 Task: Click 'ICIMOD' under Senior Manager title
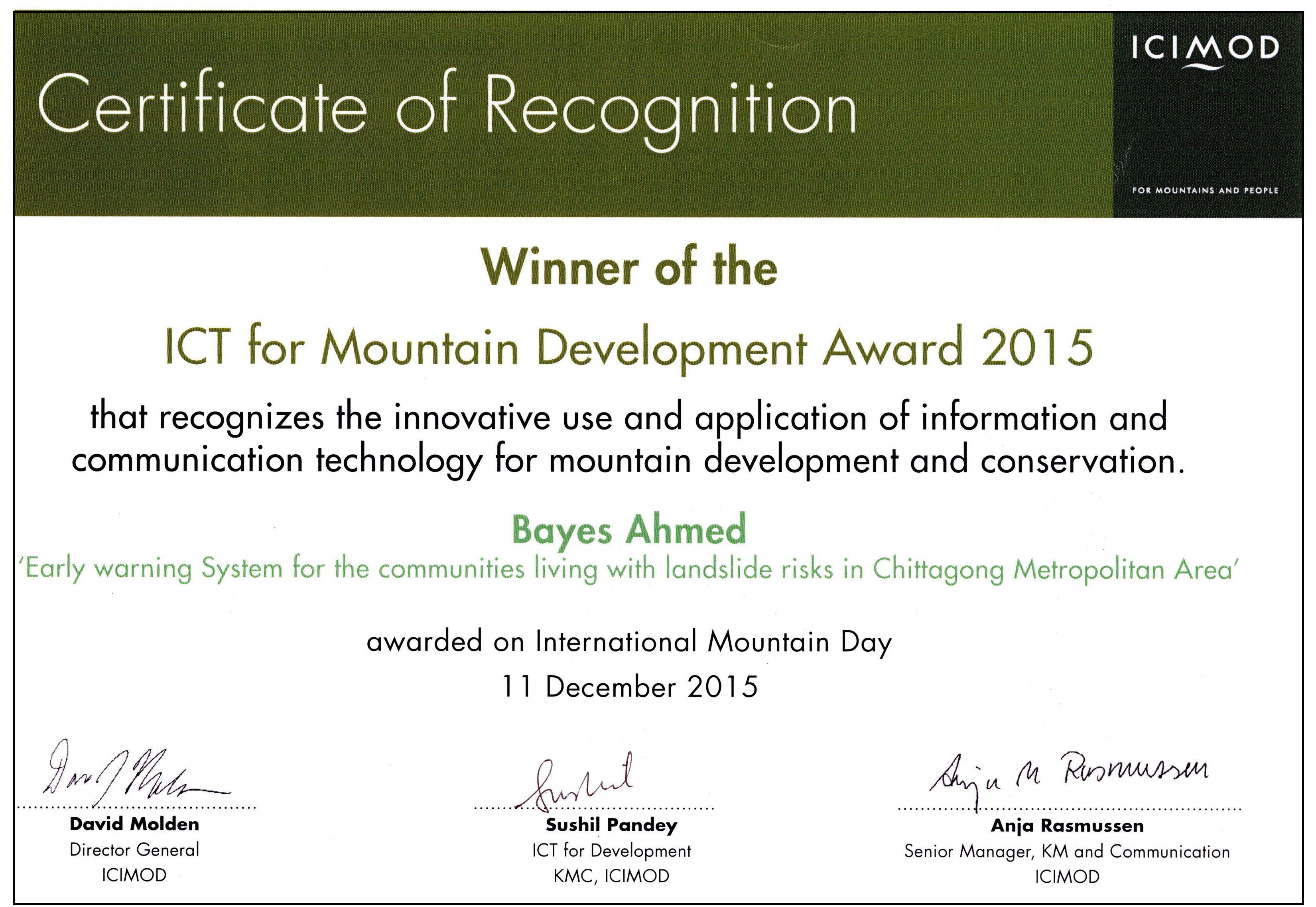coord(1067,877)
